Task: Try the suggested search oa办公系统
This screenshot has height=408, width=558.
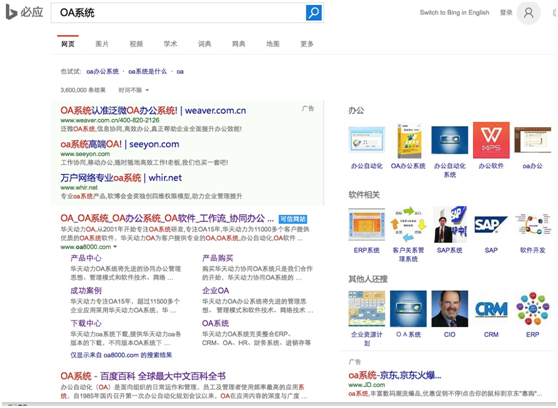Action: point(102,72)
